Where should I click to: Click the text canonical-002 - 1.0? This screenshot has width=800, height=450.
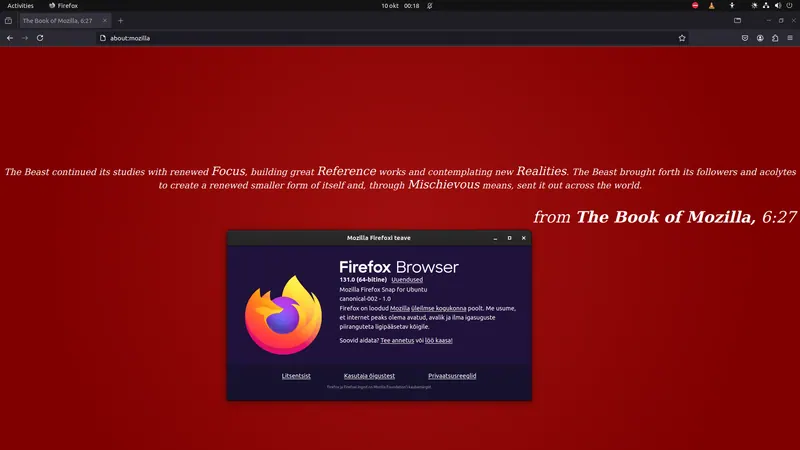tap(365, 299)
